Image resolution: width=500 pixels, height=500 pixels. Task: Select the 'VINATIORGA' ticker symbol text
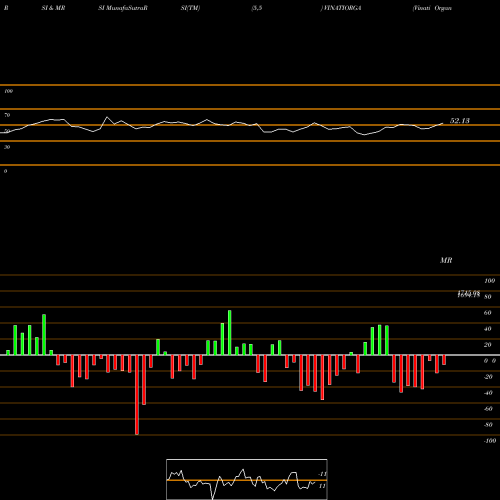[x=342, y=8]
